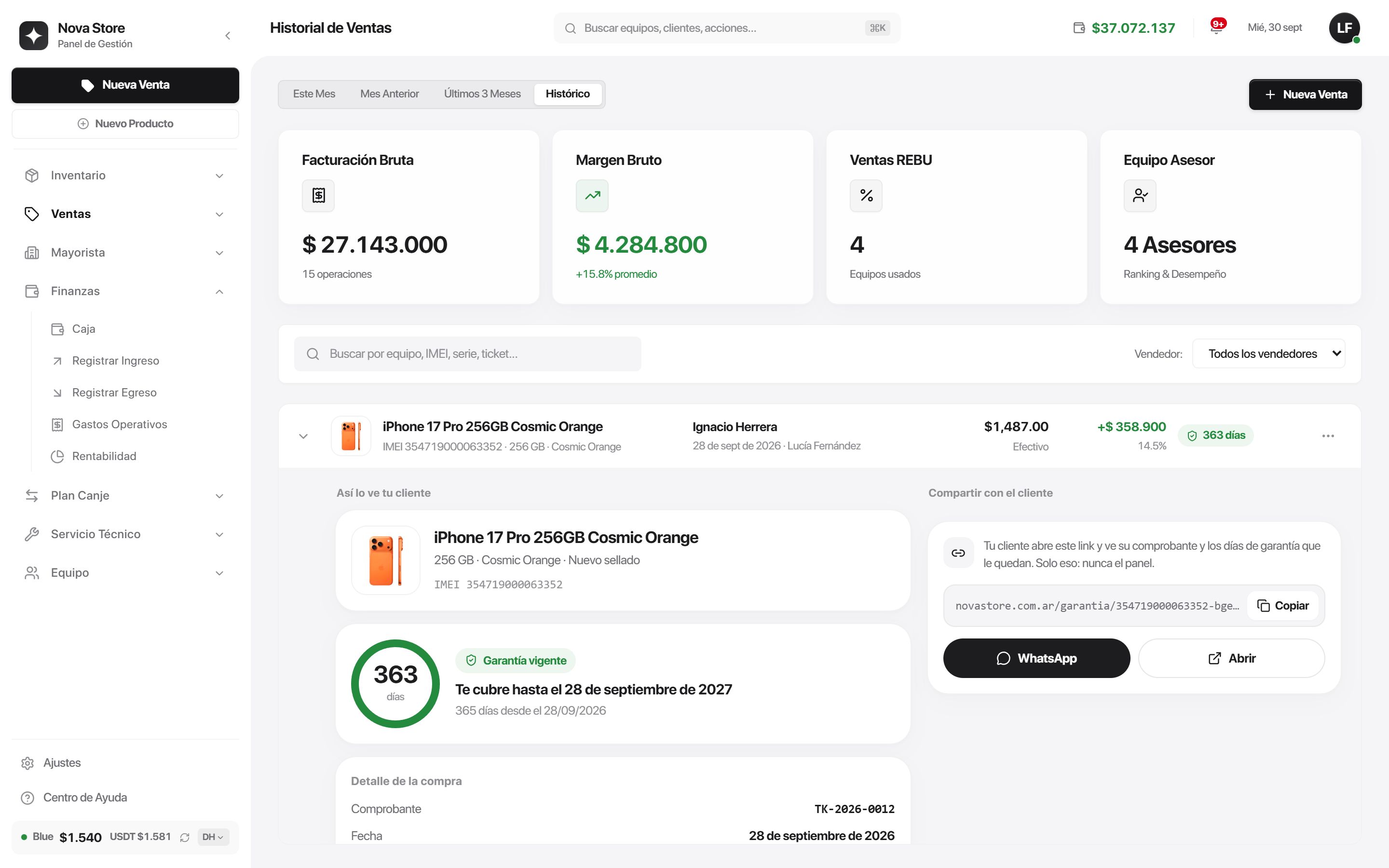Click the wallet balance $37.072.137
This screenshot has height=868, width=1389.
pos(1124,27)
